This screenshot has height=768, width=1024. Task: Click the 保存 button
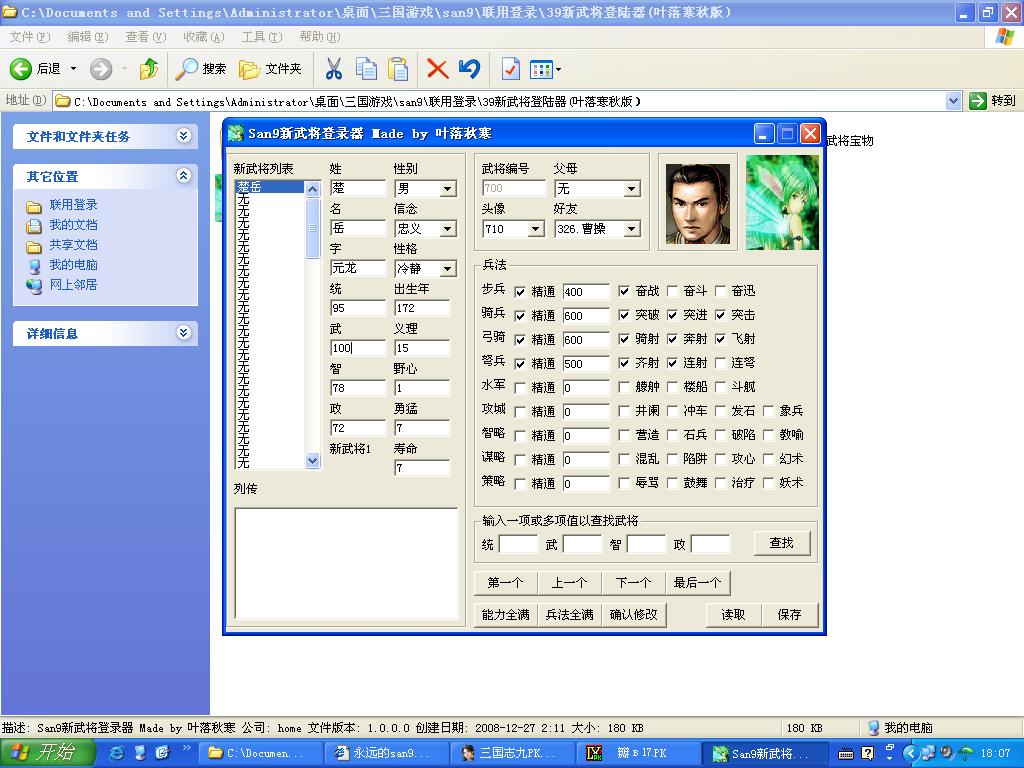point(789,614)
